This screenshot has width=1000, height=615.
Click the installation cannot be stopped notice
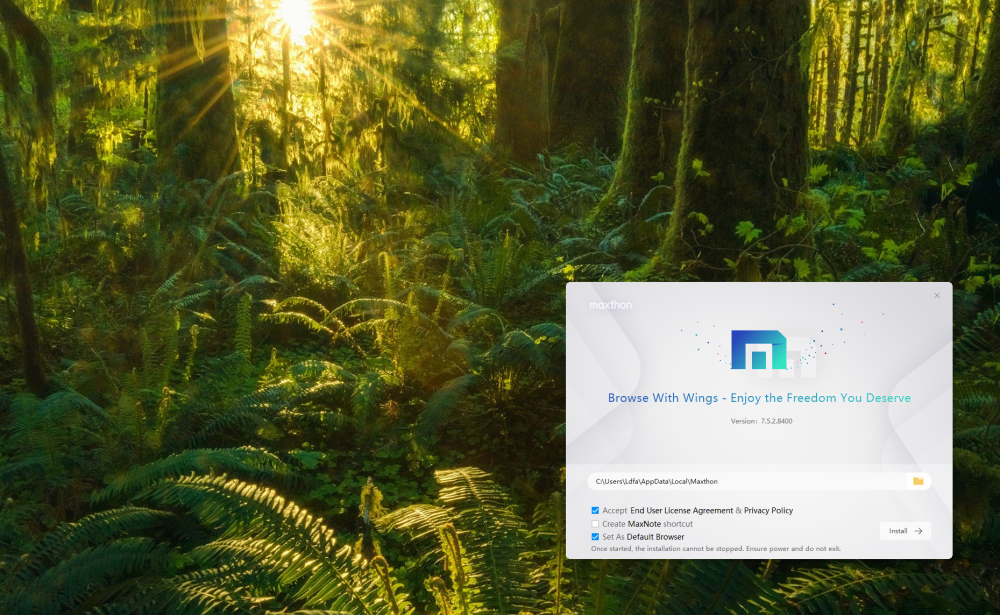point(716,549)
